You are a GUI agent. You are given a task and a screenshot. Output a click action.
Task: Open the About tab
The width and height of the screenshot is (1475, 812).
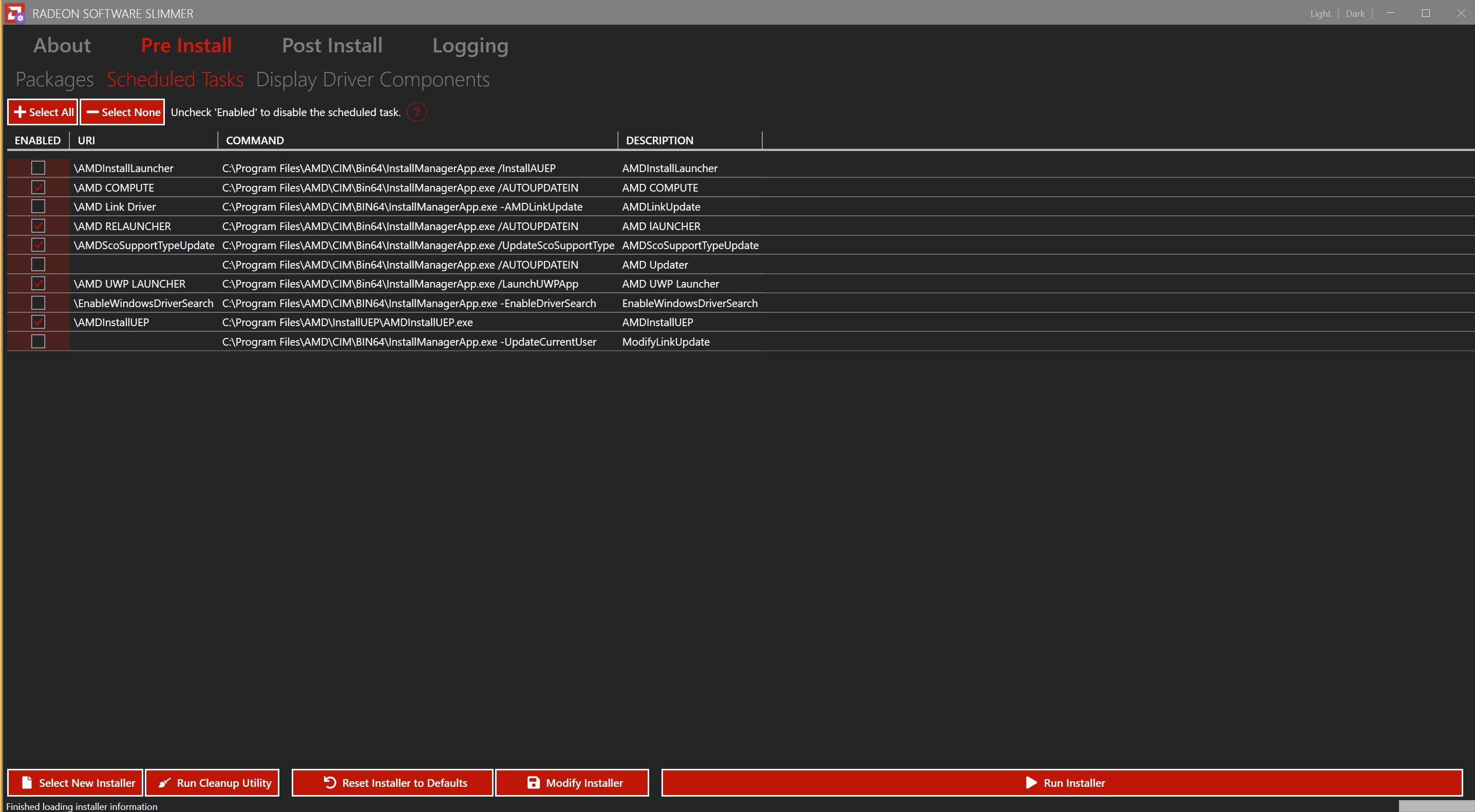click(62, 45)
